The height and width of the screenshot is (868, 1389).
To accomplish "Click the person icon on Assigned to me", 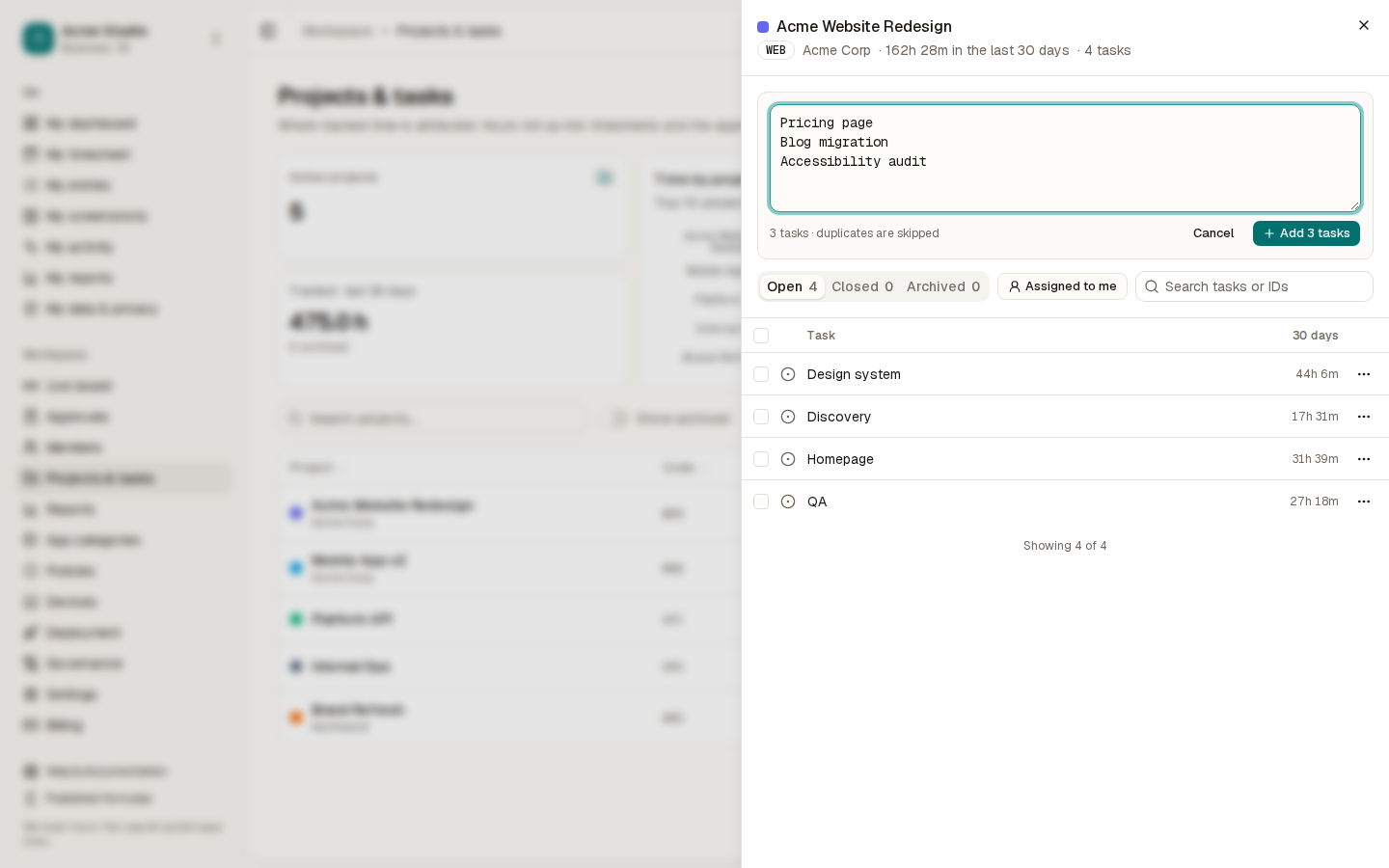I will (x=1015, y=286).
